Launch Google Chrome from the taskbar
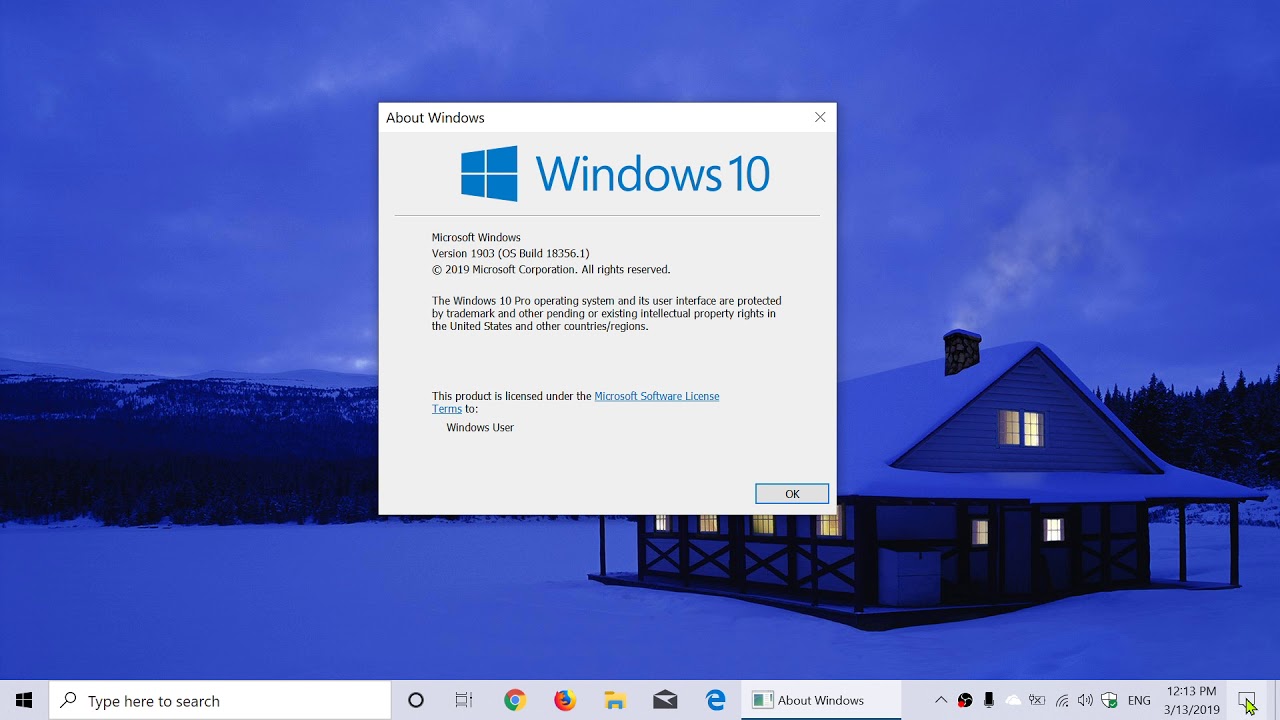1280x720 pixels. (515, 700)
